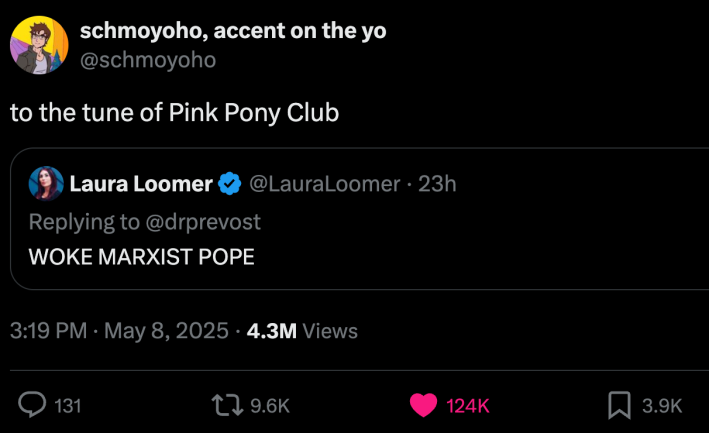The width and height of the screenshot is (709, 433).
Task: Open Laura Loomer's small avatar
Action: (45, 184)
